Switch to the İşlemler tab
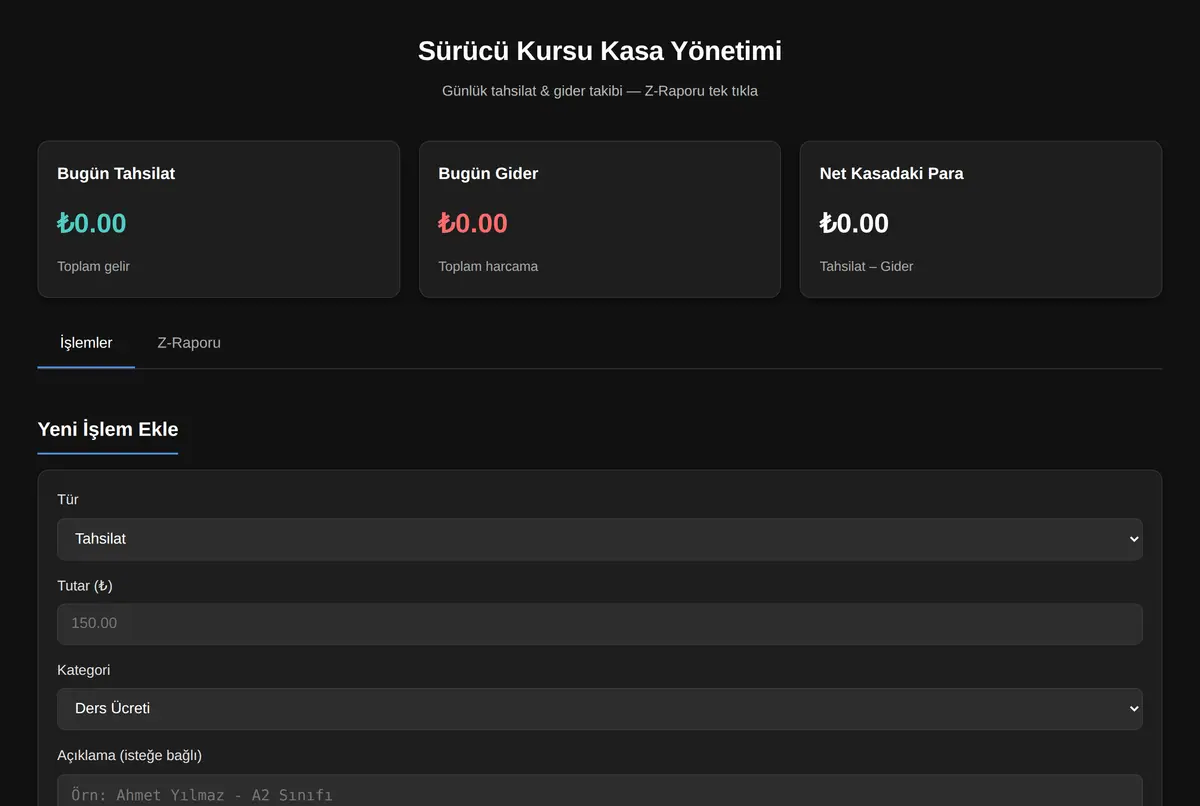Screen dimensions: 1200x806 coord(86,343)
